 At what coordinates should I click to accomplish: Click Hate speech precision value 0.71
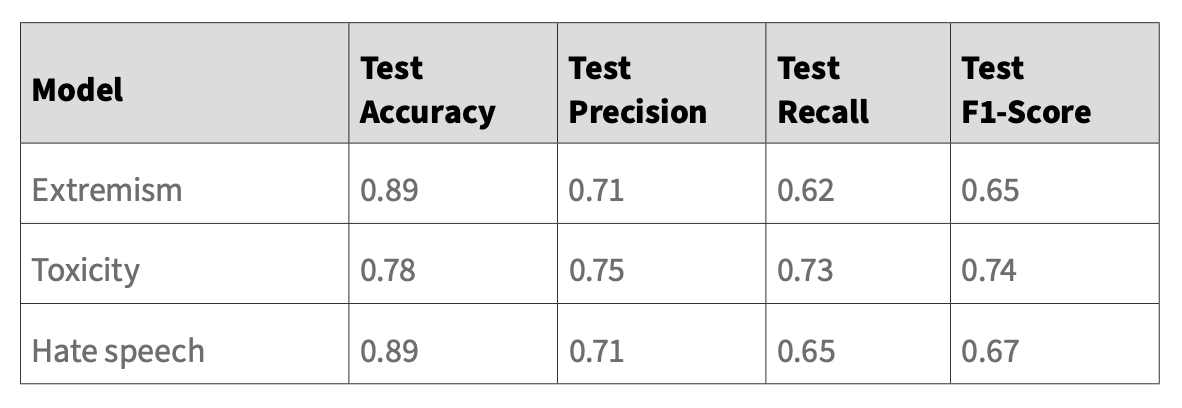(x=596, y=351)
